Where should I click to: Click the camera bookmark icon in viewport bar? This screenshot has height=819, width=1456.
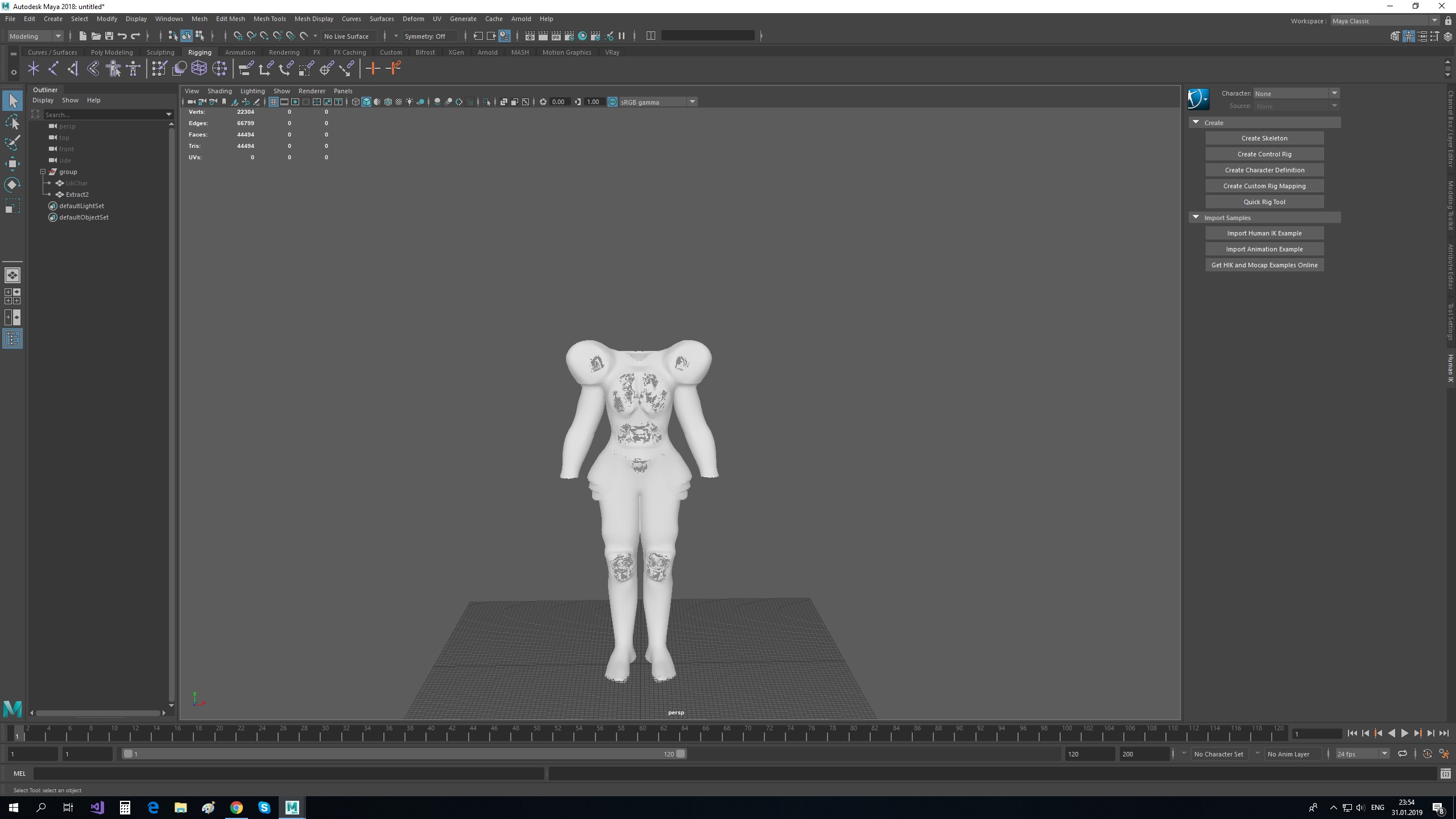pyautogui.click(x=224, y=102)
